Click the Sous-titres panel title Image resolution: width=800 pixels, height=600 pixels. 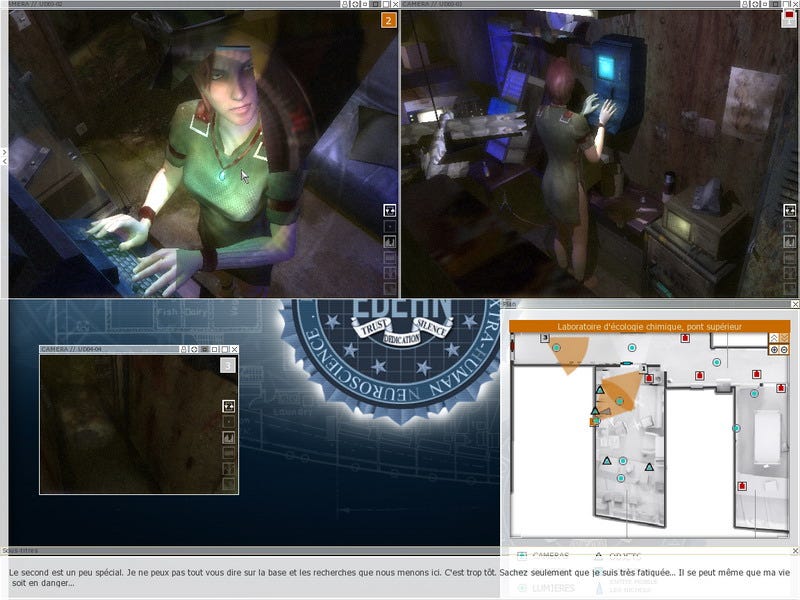tap(20, 551)
